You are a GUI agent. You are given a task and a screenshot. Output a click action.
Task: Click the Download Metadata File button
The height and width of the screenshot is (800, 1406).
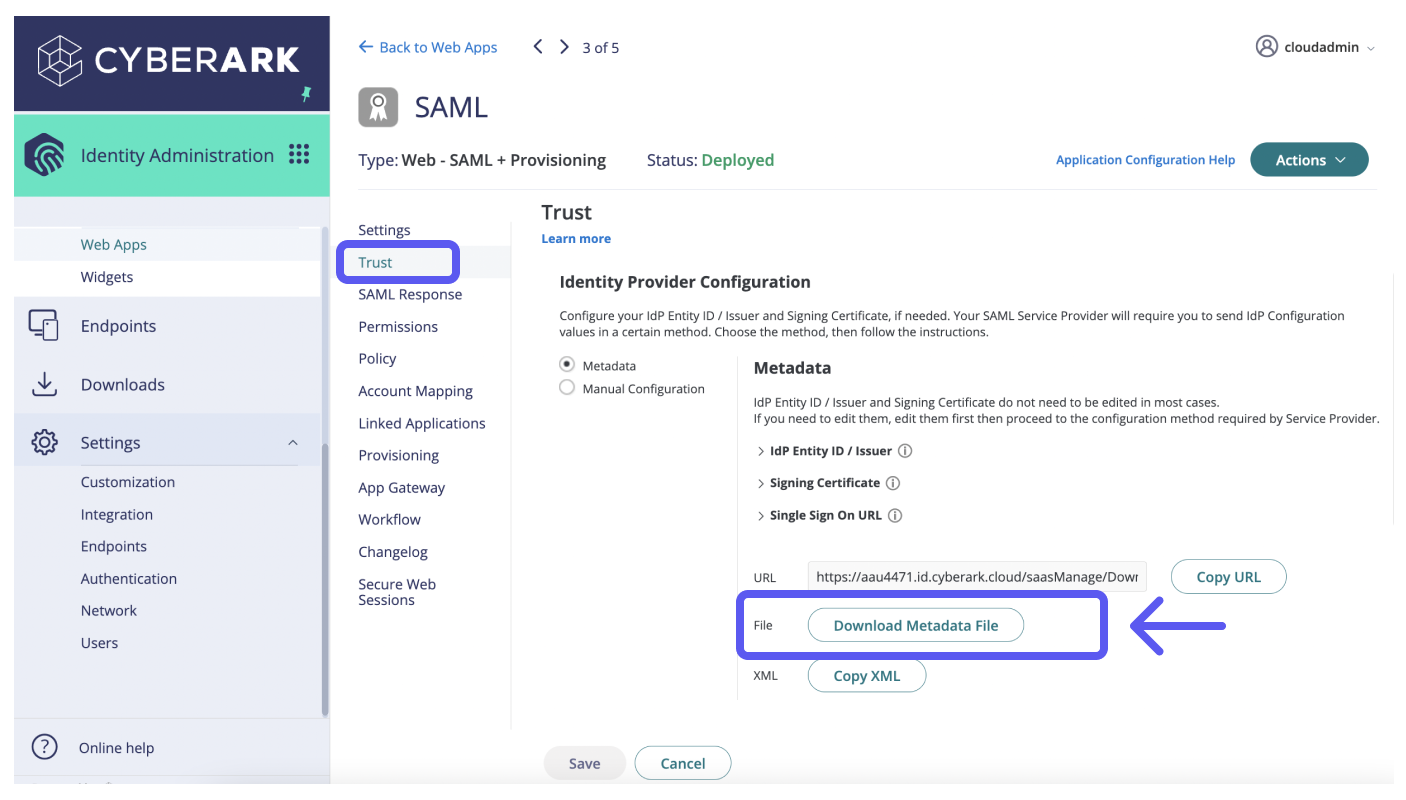[x=915, y=624]
